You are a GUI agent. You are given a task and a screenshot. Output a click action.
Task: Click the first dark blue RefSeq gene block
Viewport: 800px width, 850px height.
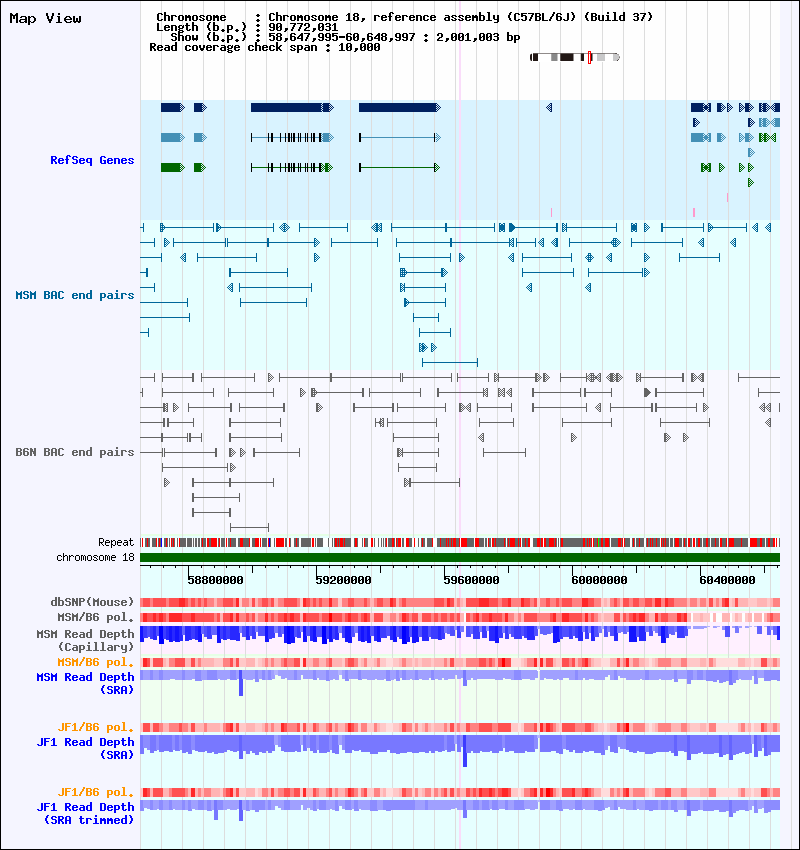172,107
